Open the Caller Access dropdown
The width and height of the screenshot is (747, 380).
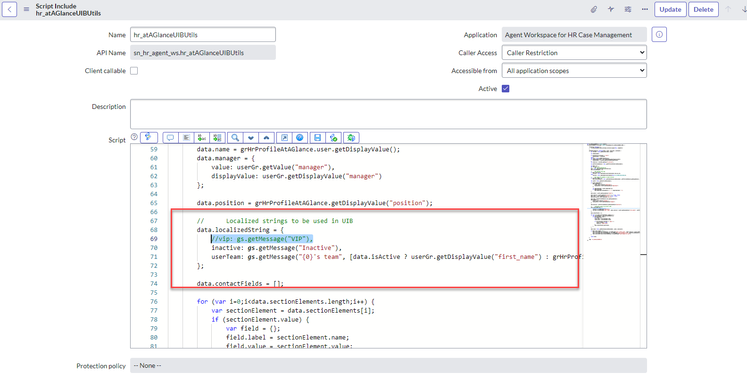[574, 52]
